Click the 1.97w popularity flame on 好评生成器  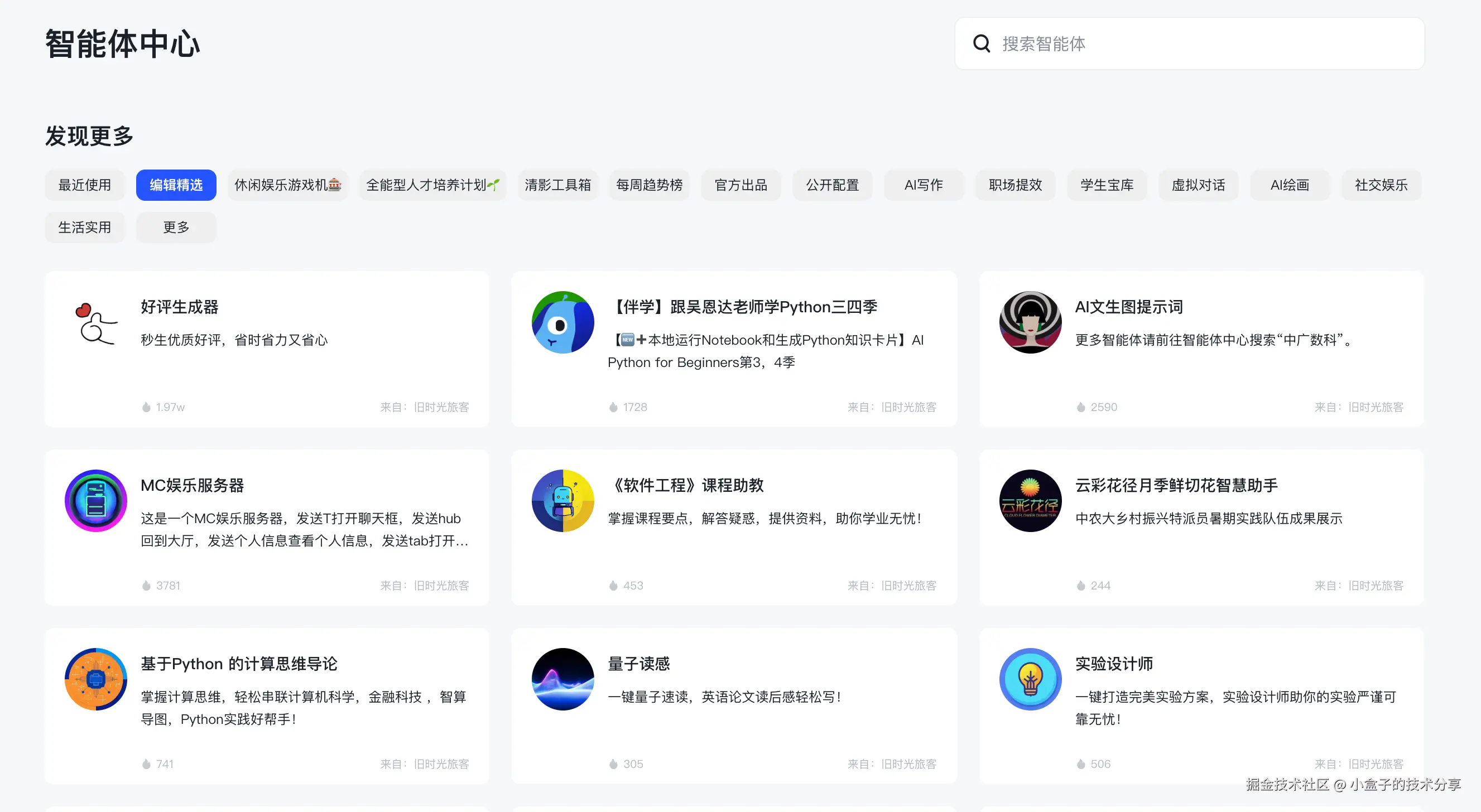(146, 408)
